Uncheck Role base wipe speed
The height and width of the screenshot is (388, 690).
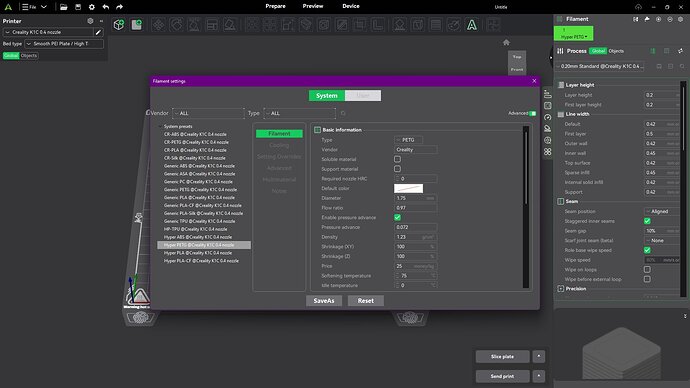pyautogui.click(x=647, y=250)
